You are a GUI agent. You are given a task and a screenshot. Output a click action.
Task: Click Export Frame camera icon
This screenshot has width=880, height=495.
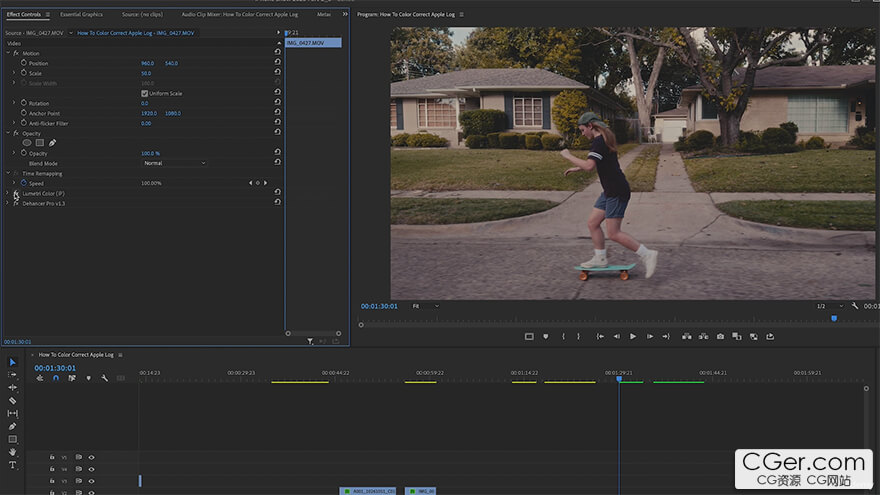click(720, 337)
